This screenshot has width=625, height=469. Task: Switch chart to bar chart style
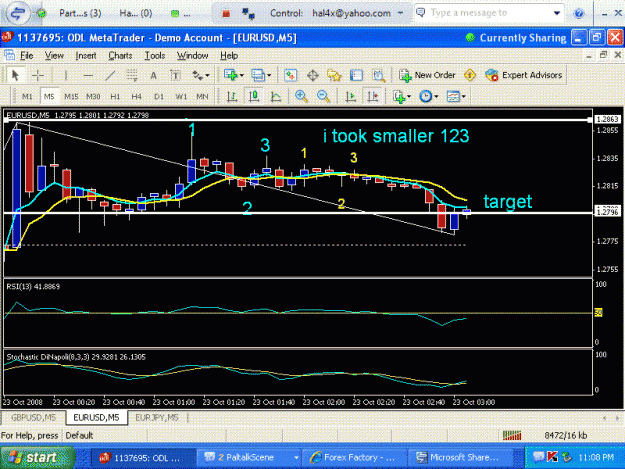232,96
